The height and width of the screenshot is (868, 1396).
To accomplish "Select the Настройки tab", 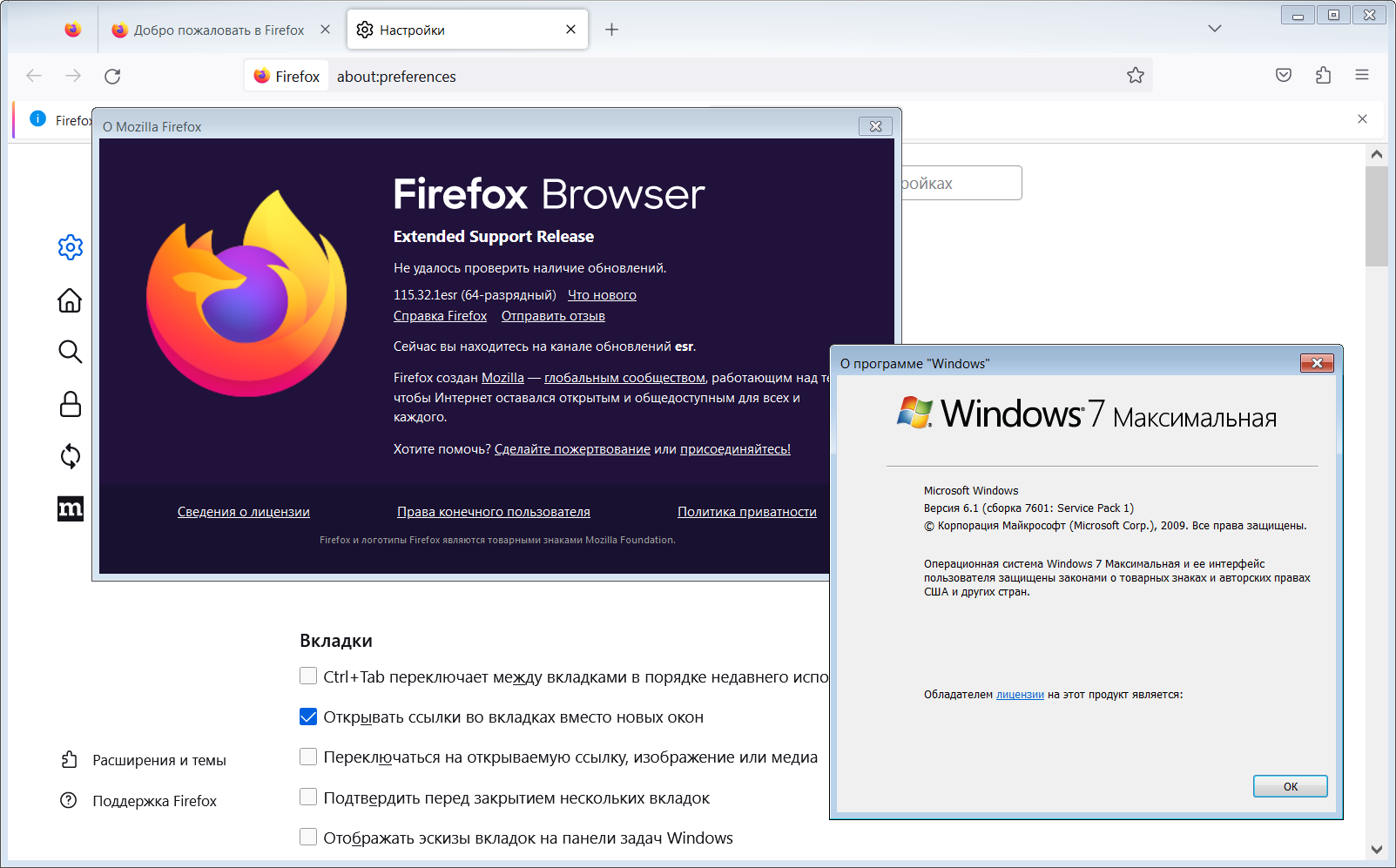I will pos(468,30).
